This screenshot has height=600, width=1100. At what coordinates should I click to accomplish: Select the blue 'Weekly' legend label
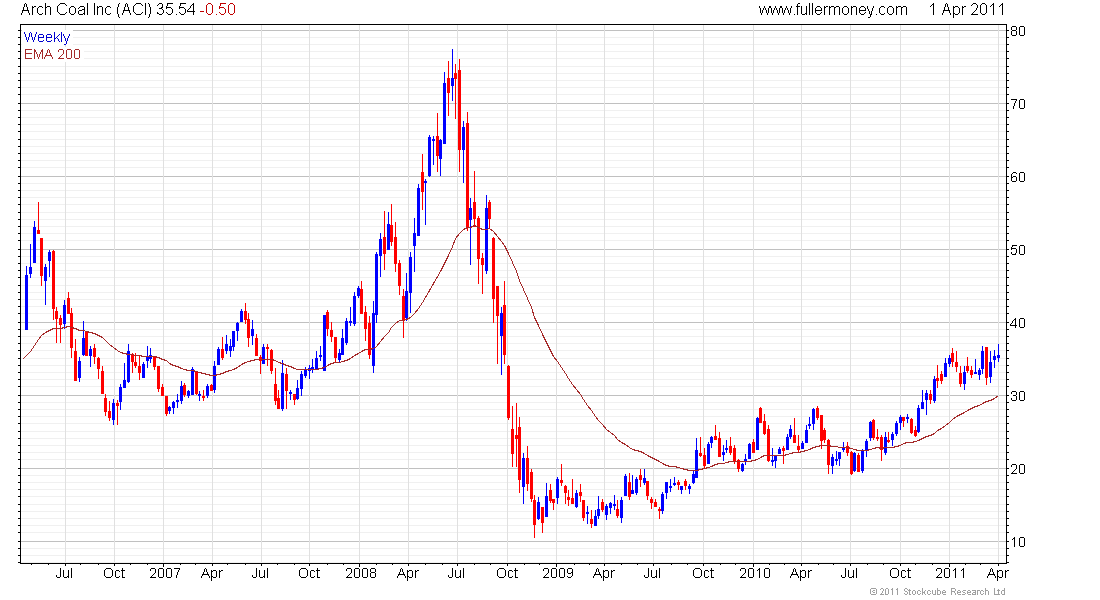pyautogui.click(x=47, y=37)
